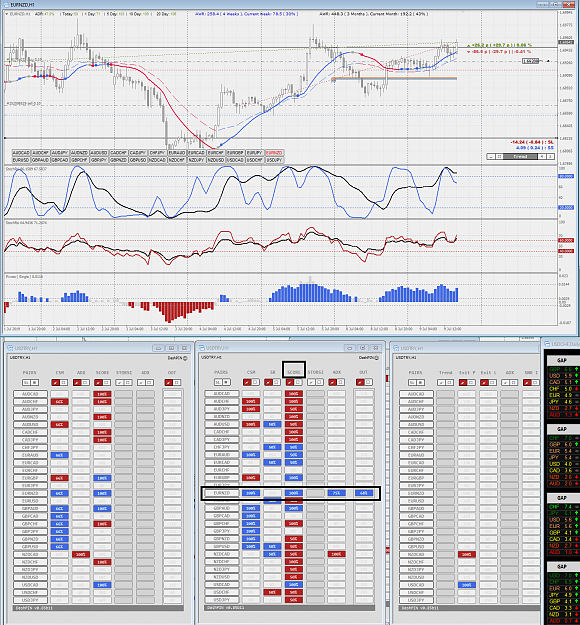Click the next-arrow button in the chart's small control bar

(550, 157)
